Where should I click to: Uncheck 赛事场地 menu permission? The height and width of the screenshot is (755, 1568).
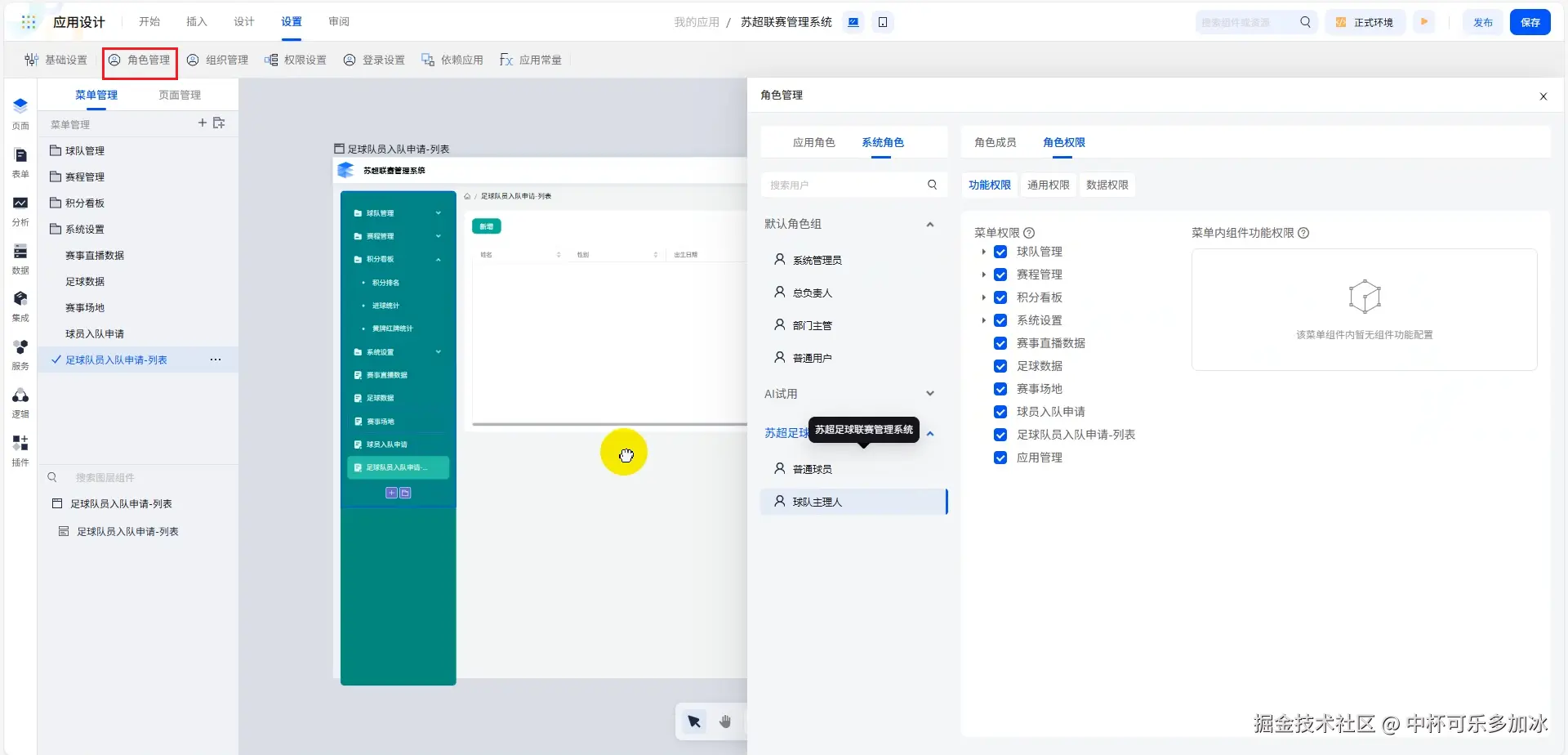pos(1000,389)
